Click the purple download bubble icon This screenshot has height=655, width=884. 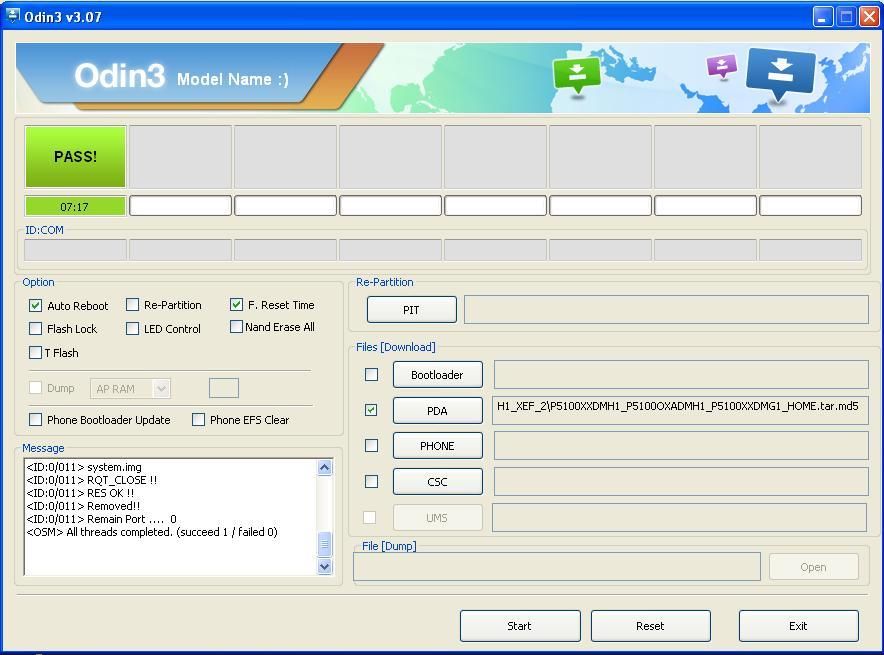click(721, 66)
